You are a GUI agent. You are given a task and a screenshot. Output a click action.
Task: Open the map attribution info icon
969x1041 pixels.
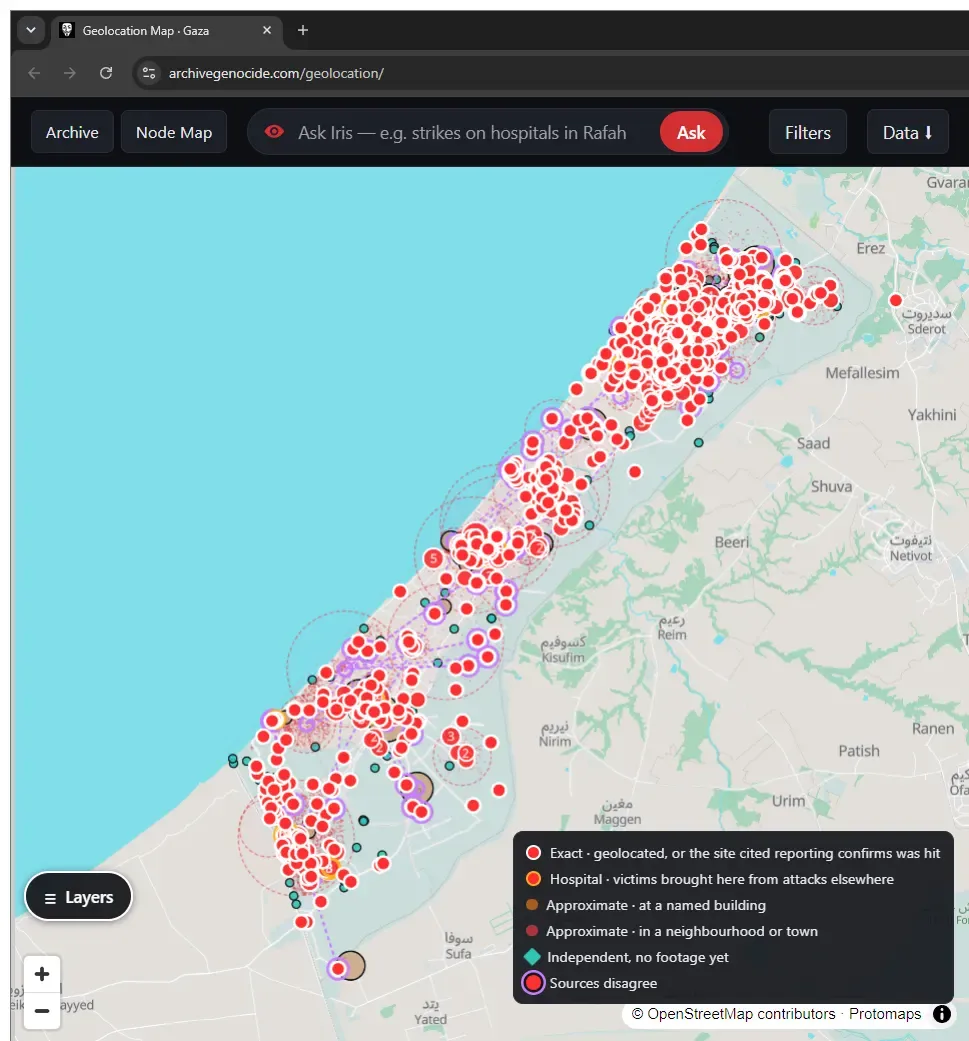941,1014
